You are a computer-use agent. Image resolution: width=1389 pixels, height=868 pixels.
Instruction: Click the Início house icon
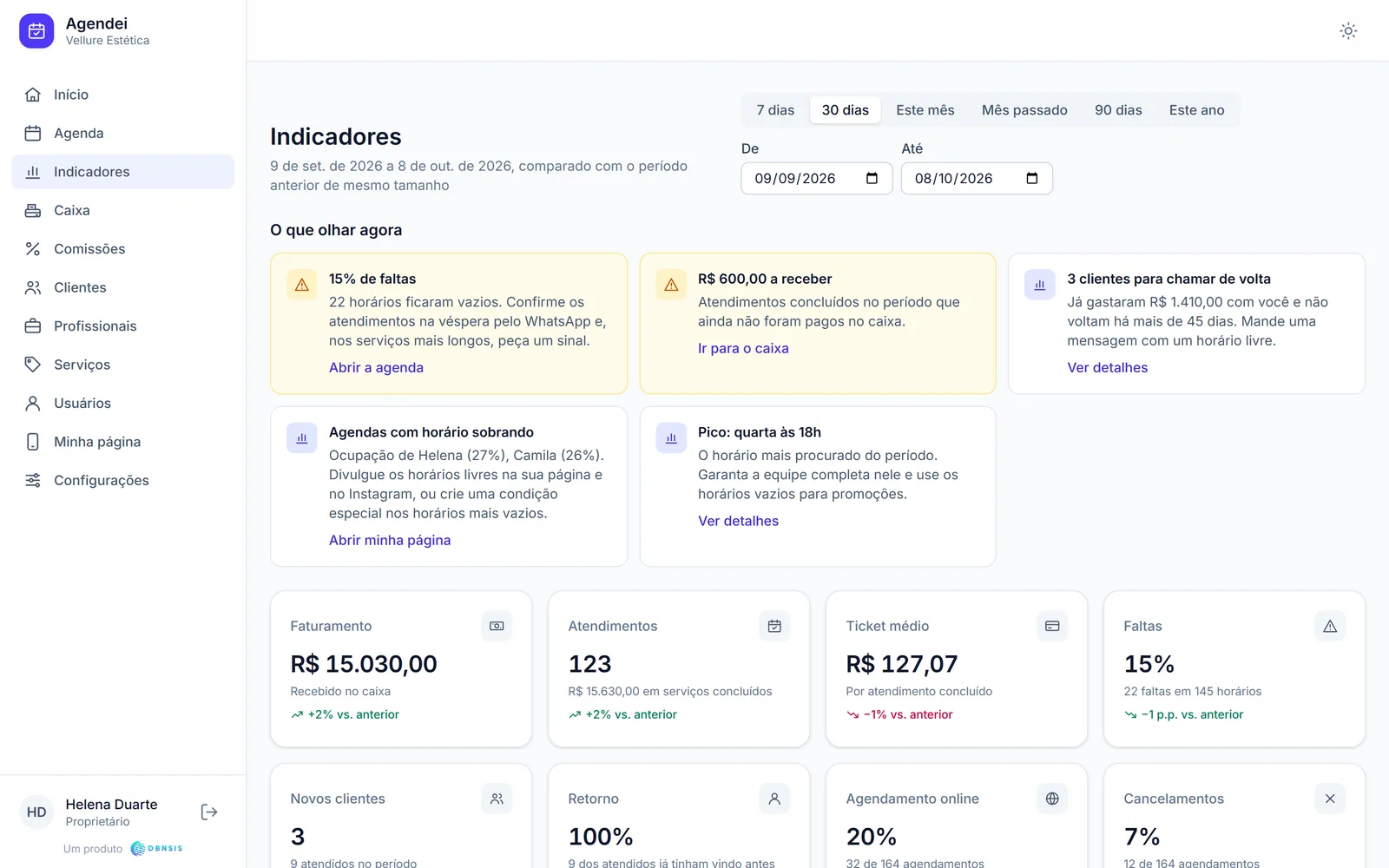33,95
